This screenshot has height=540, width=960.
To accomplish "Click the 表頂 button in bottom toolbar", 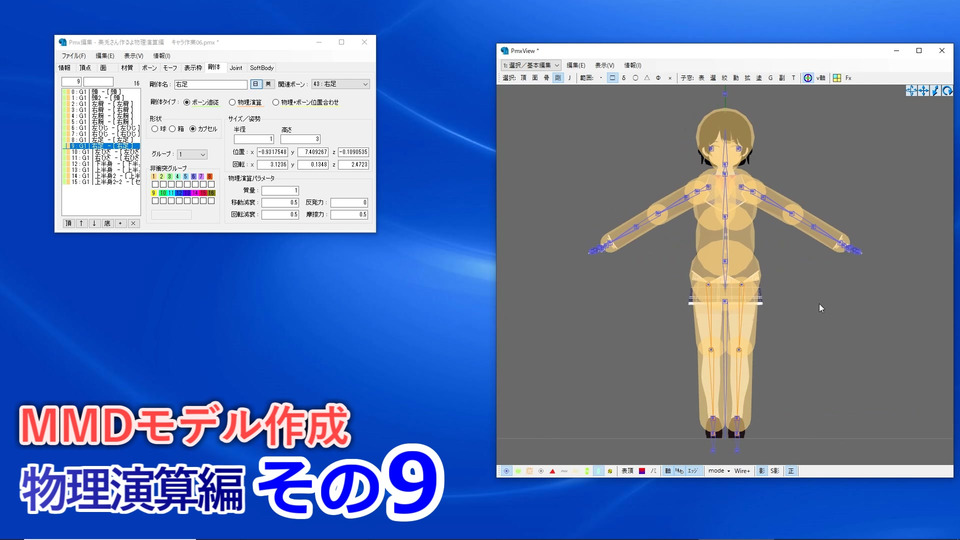I will 627,470.
